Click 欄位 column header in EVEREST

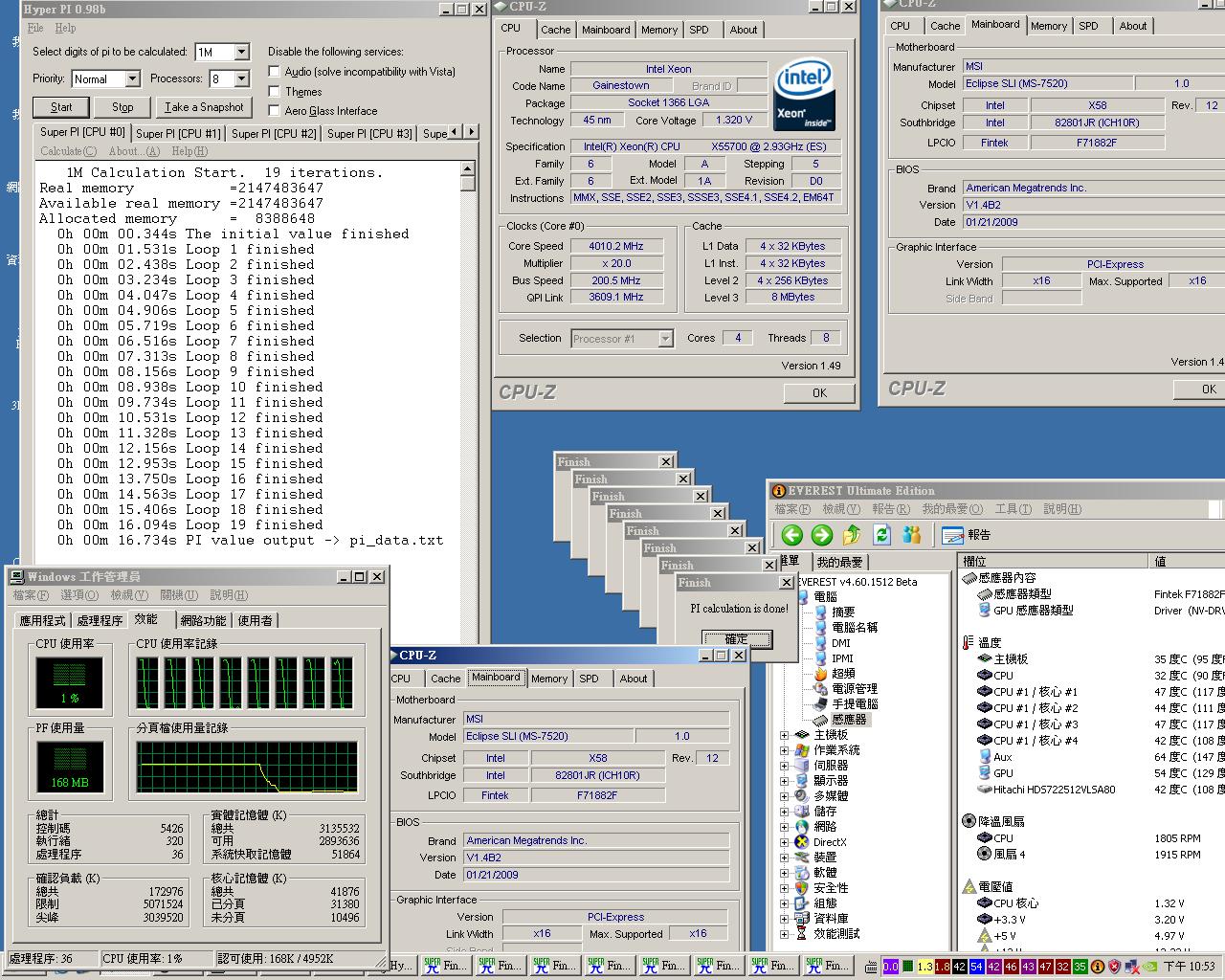click(x=1053, y=562)
